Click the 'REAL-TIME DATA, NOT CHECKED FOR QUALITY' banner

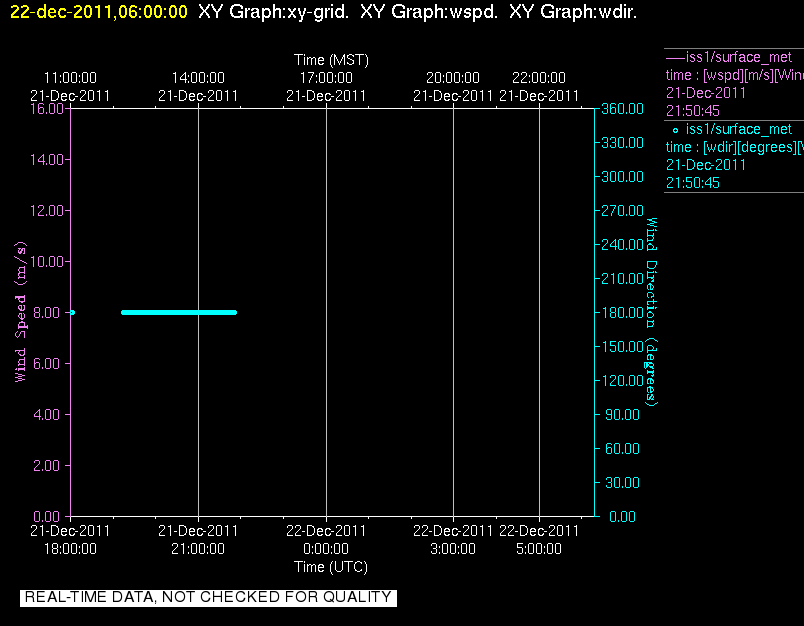pyautogui.click(x=208, y=598)
